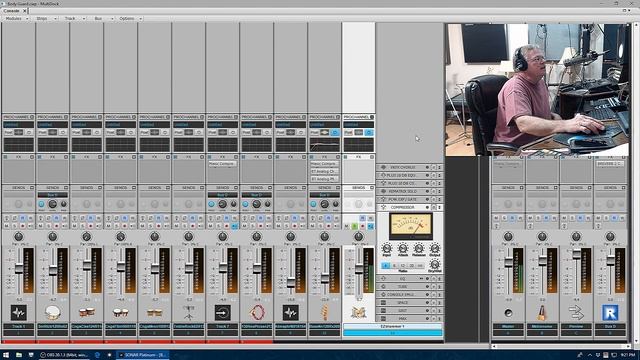The image size is (640, 360).
Task: Click the EZdrummer strip volume fader
Action: click(358, 268)
